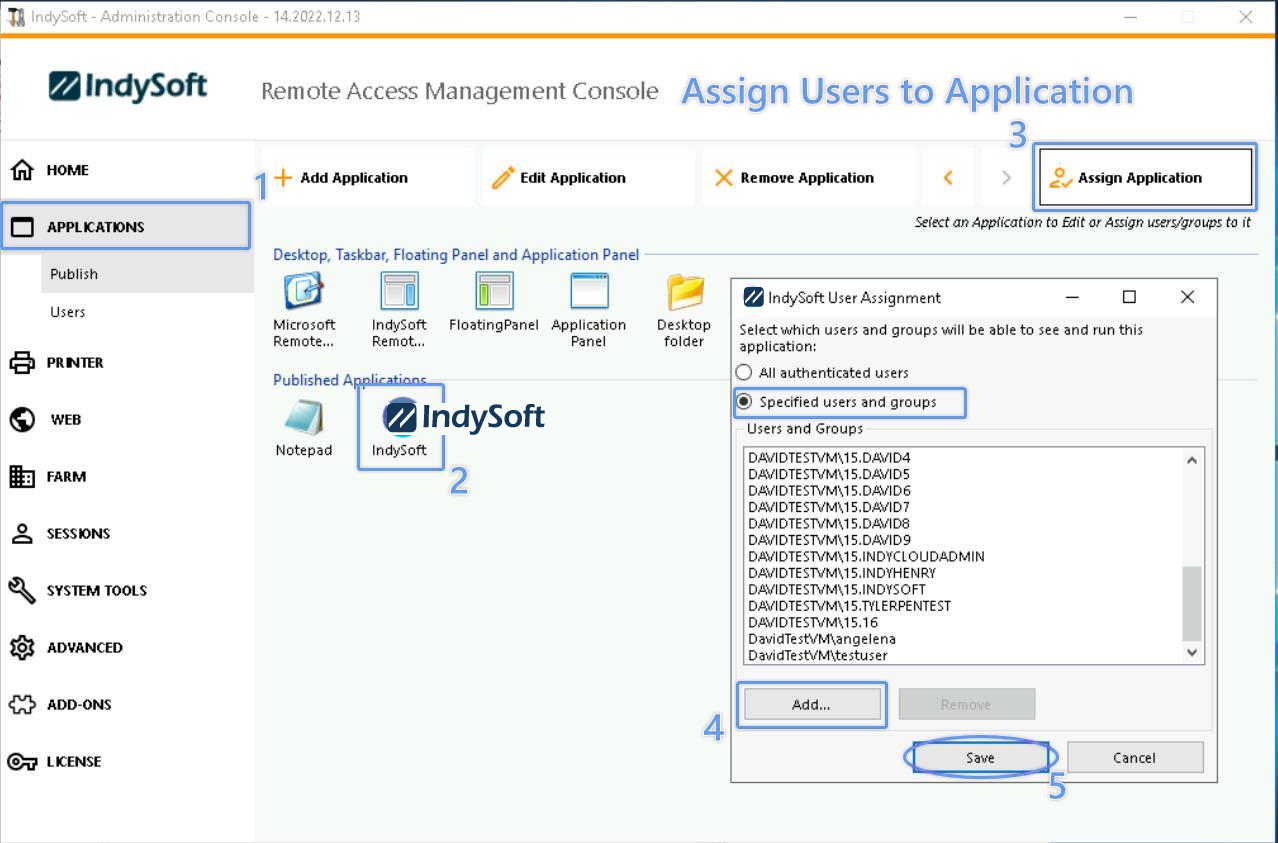The height and width of the screenshot is (843, 1278).
Task: Minimize the Administration Console window
Action: click(1131, 17)
